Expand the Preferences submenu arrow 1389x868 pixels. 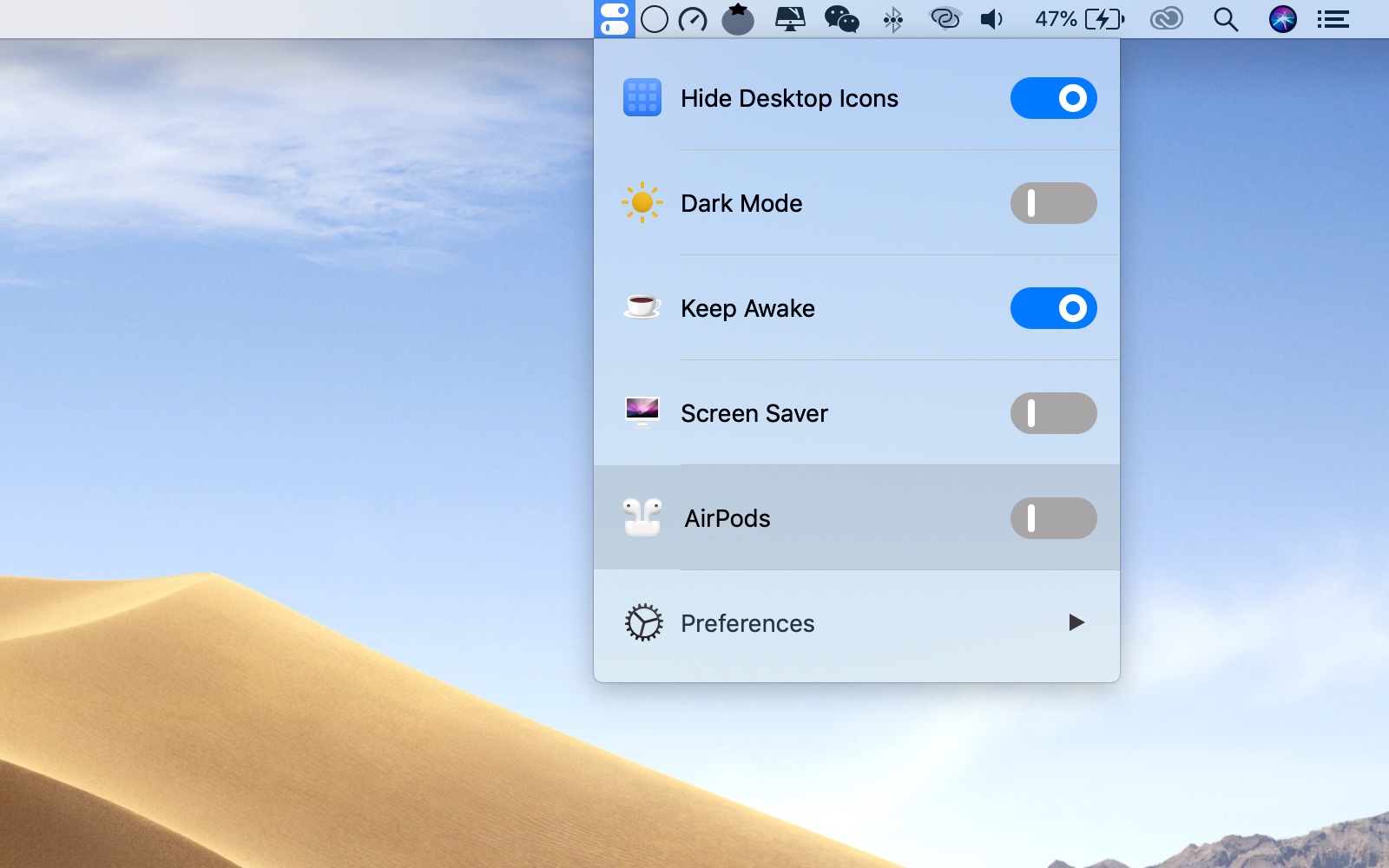point(1076,622)
